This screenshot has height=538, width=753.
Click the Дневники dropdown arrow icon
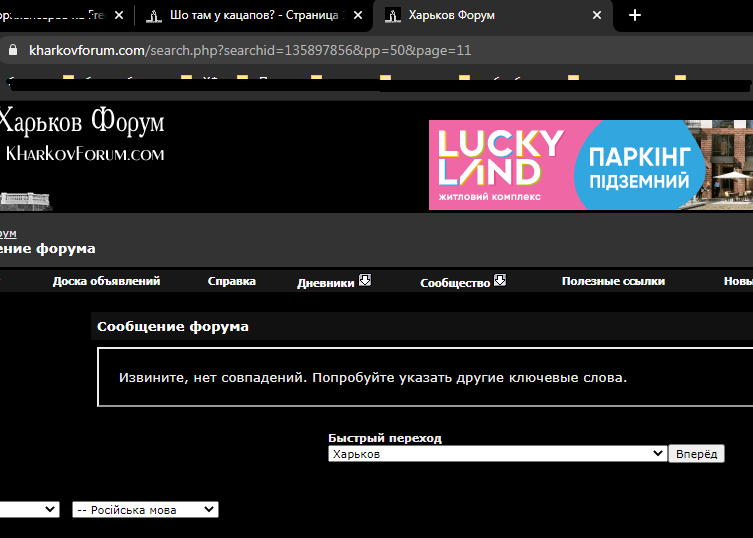[365, 281]
